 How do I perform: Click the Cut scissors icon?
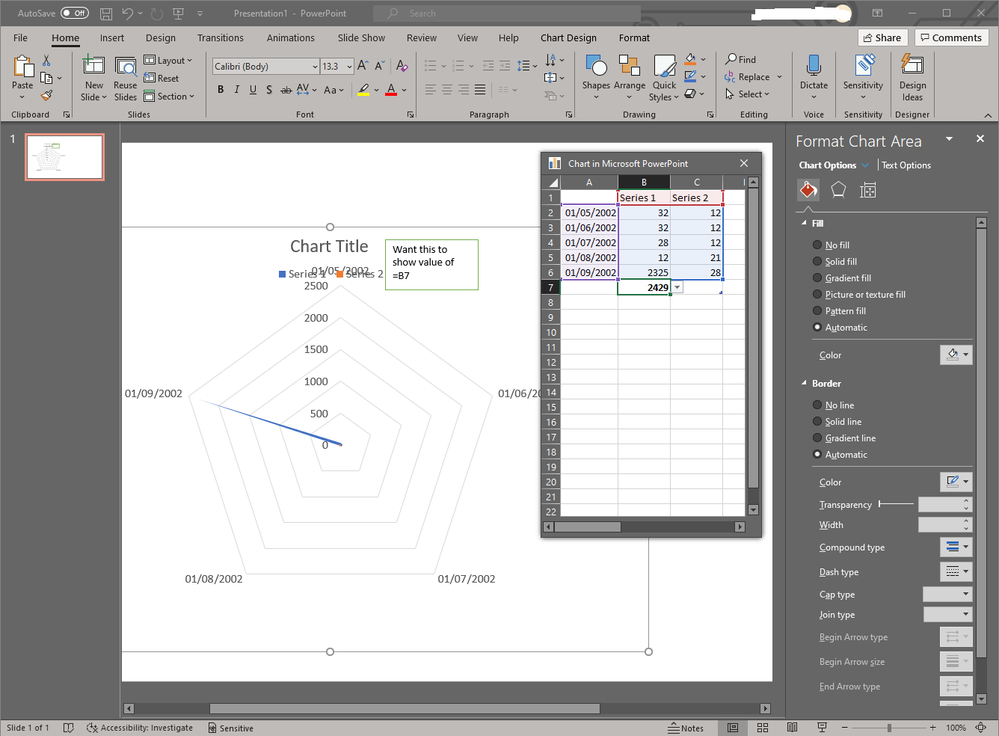click(47, 60)
